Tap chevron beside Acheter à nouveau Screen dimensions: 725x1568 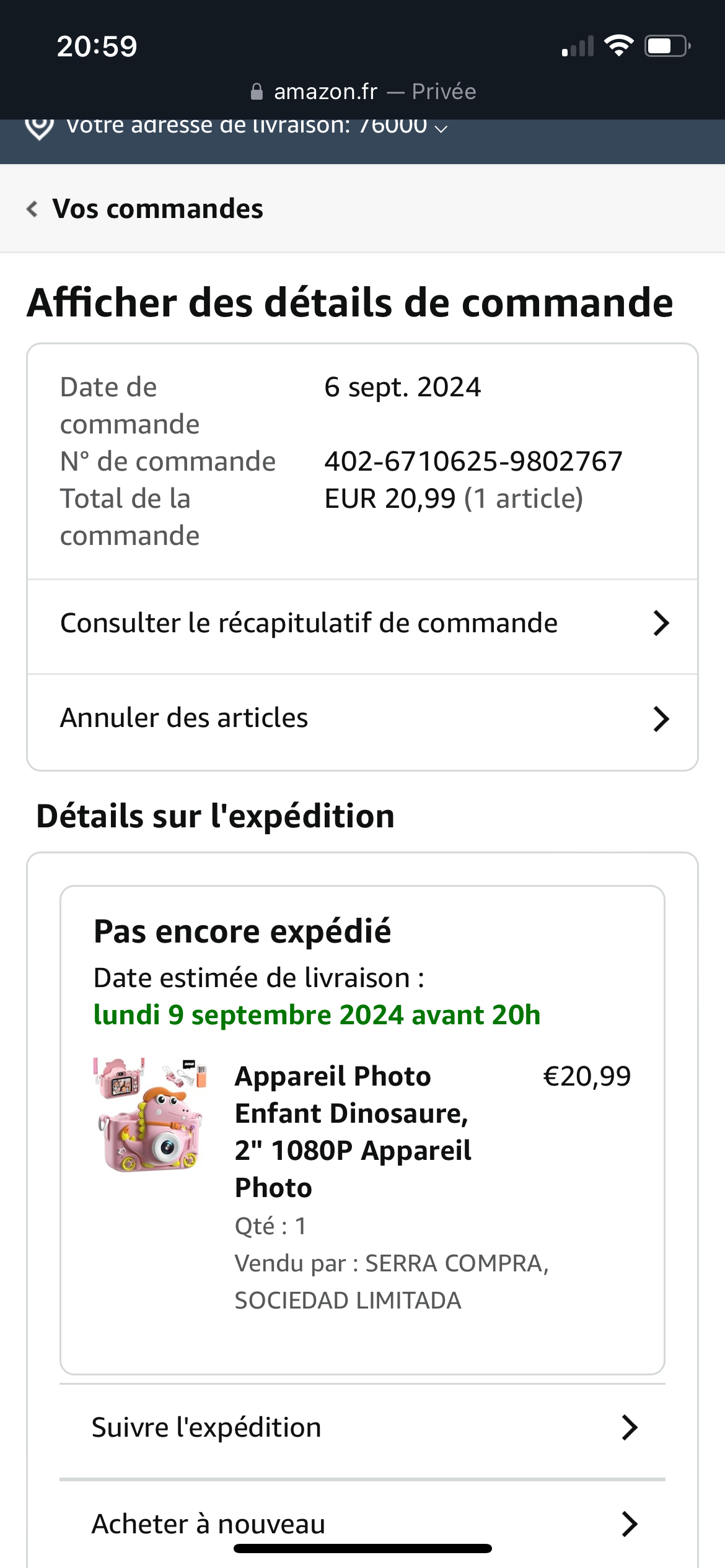tap(630, 1524)
